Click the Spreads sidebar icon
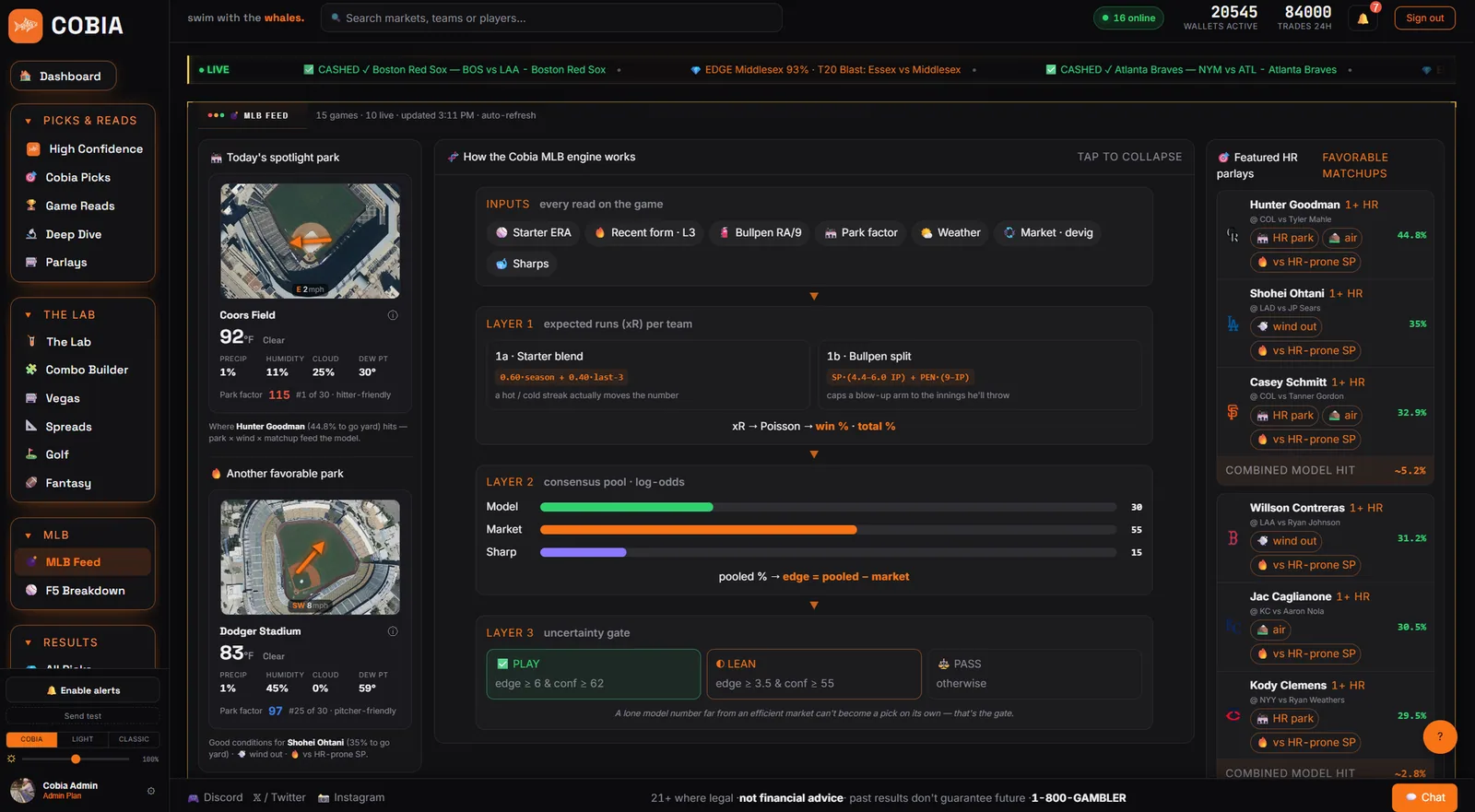This screenshot has width=1475, height=812. click(x=31, y=427)
